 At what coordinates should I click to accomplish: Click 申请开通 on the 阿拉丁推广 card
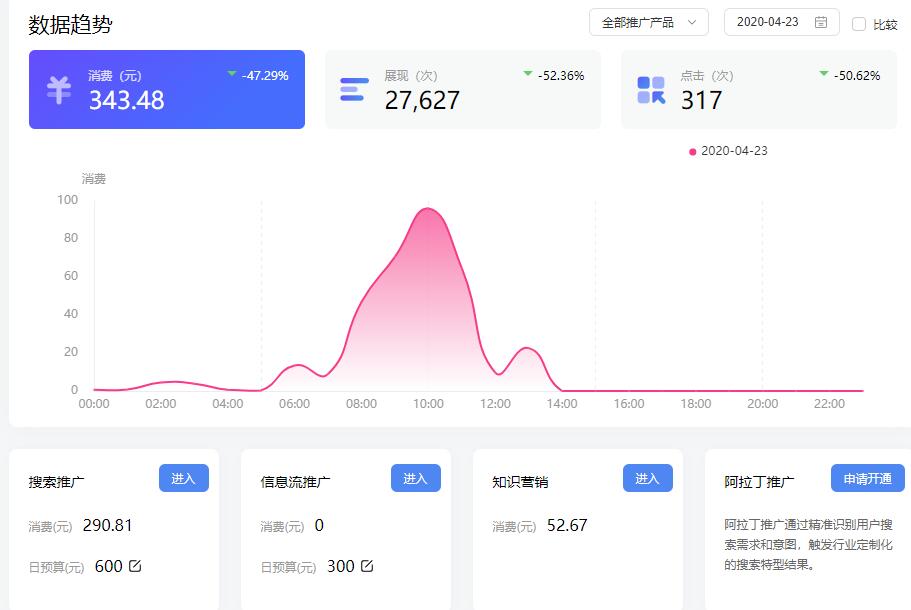pyautogui.click(x=865, y=478)
